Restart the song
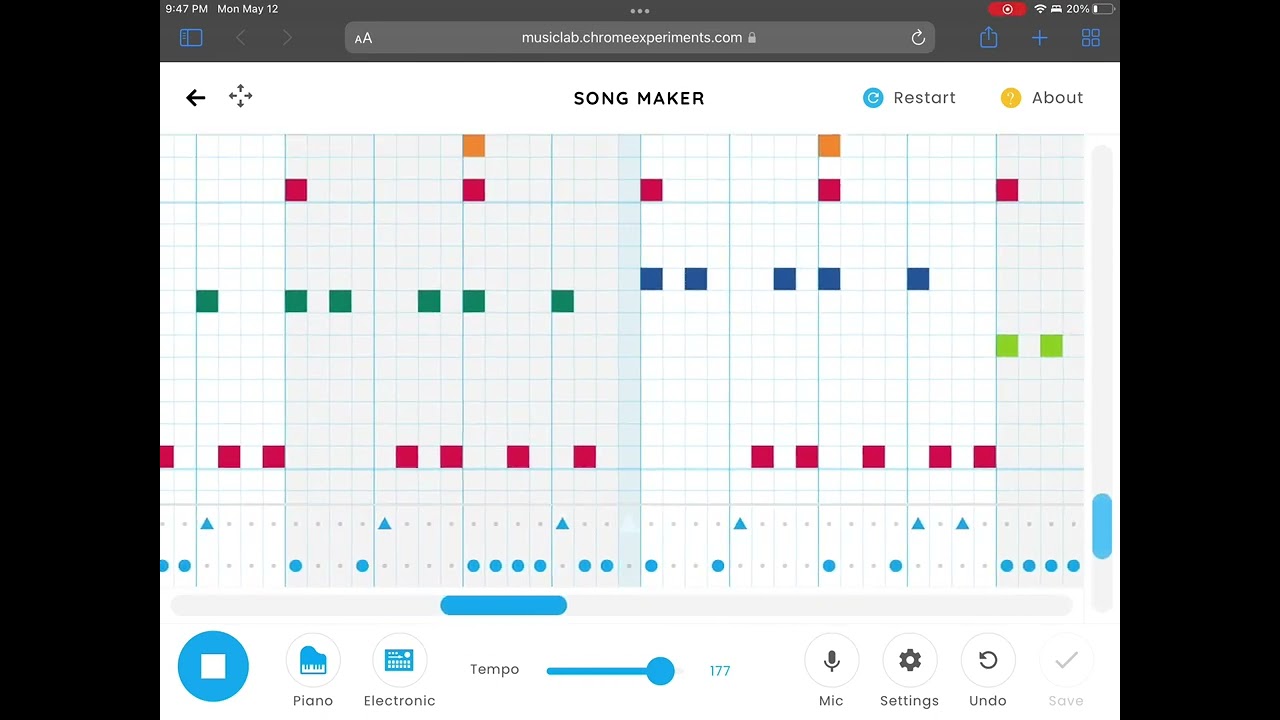This screenshot has height=720, width=1280. (909, 98)
